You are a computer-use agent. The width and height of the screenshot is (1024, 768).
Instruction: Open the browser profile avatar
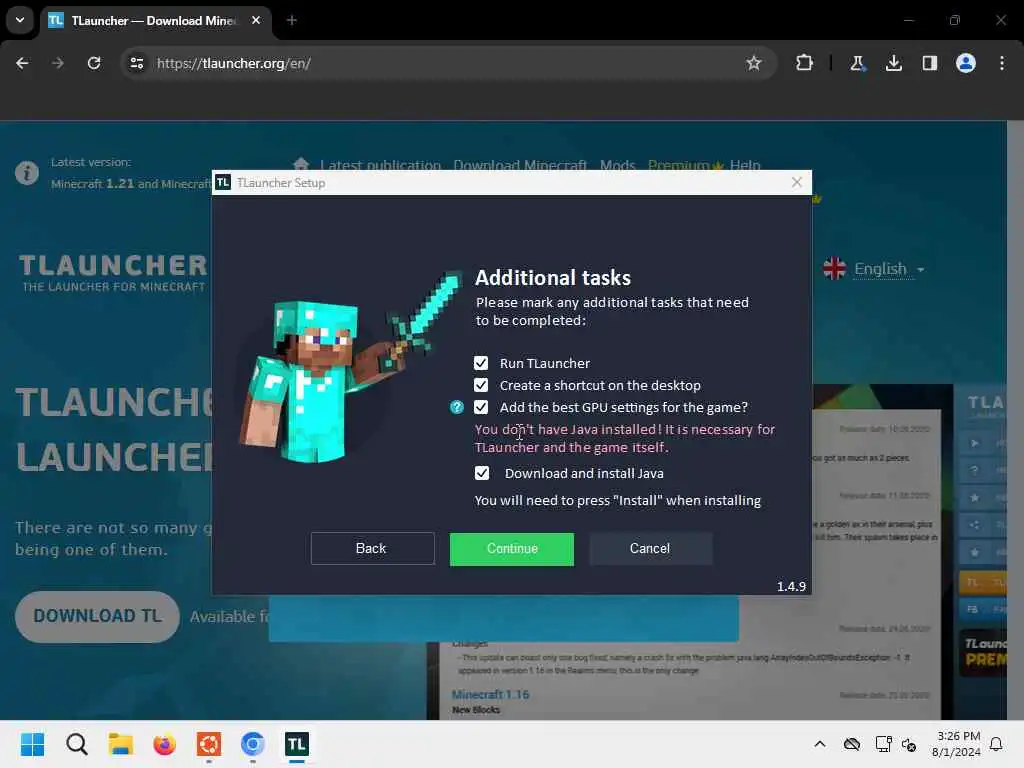966,63
